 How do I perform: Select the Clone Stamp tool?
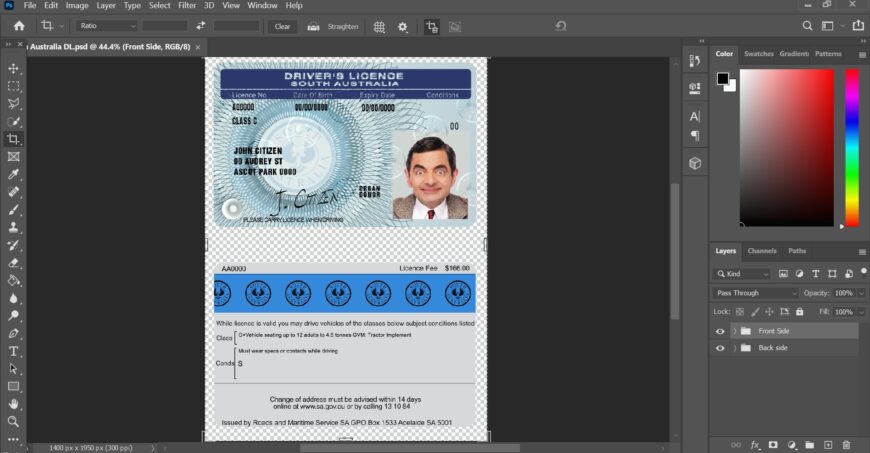tap(13, 227)
